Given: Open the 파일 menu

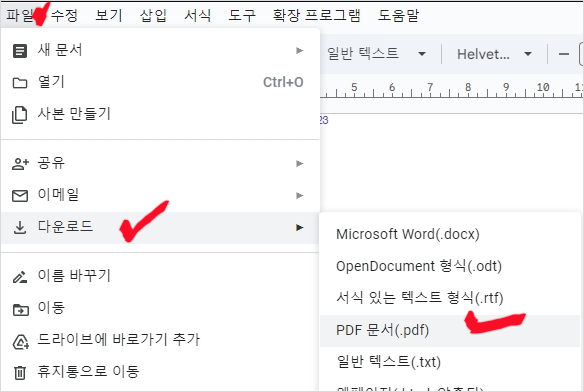Looking at the screenshot, I should [x=20, y=15].
